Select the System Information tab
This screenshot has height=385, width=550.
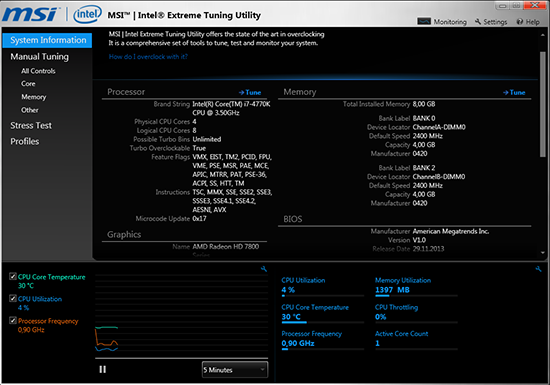47,40
